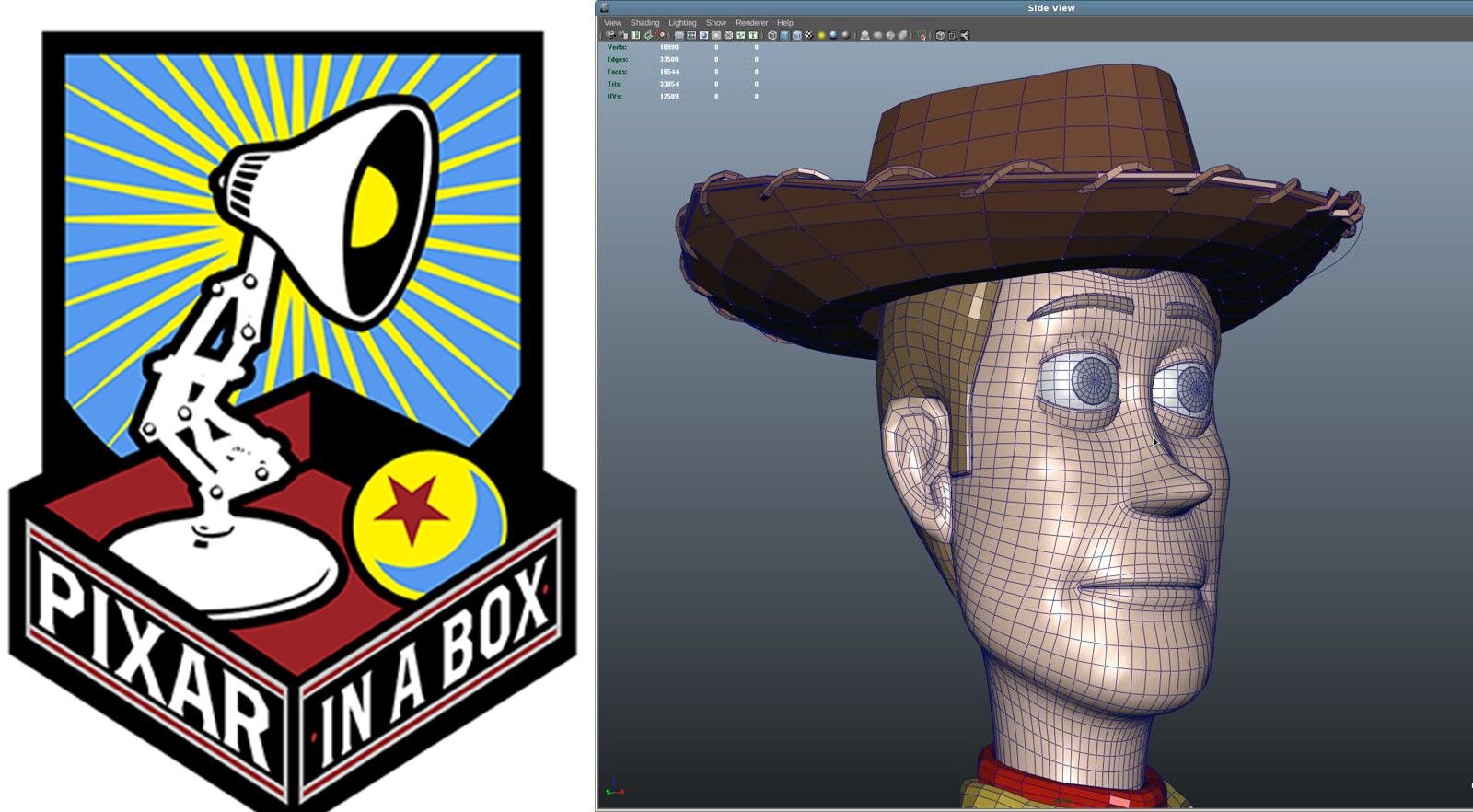Image resolution: width=1473 pixels, height=812 pixels.
Task: Click the dark cube icon near toolbar end
Action: tap(940, 35)
